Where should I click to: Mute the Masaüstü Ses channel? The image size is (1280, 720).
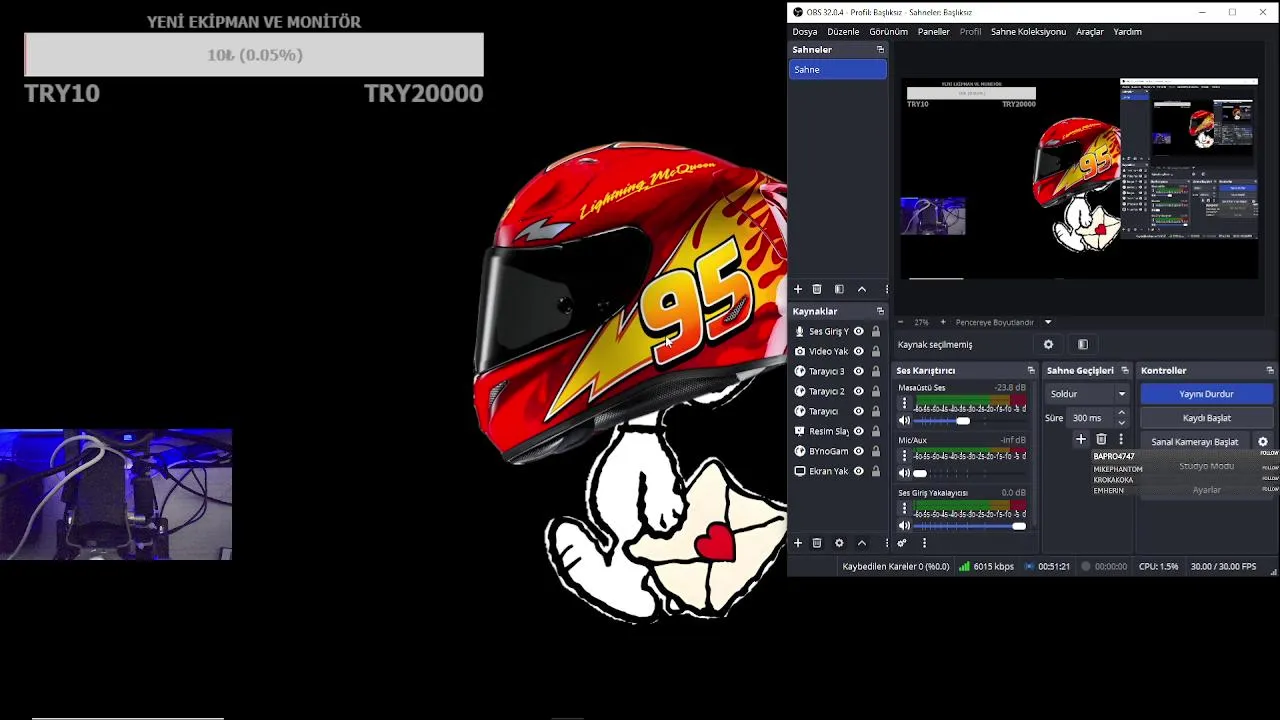tap(905, 421)
